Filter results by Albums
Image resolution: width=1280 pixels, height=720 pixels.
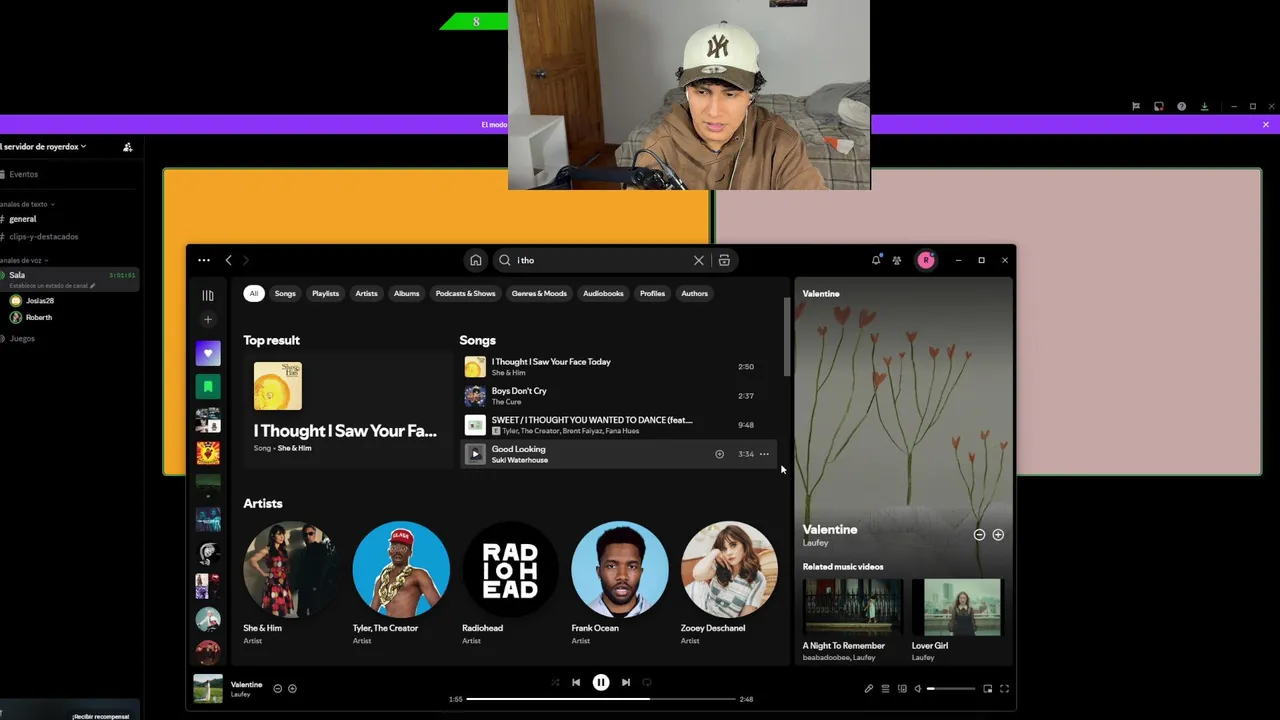pos(406,294)
